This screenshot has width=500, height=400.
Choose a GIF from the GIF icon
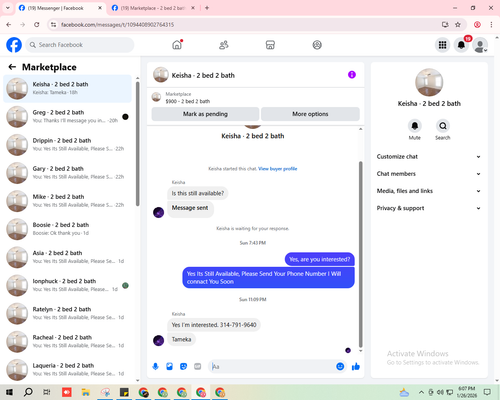pos(197,367)
